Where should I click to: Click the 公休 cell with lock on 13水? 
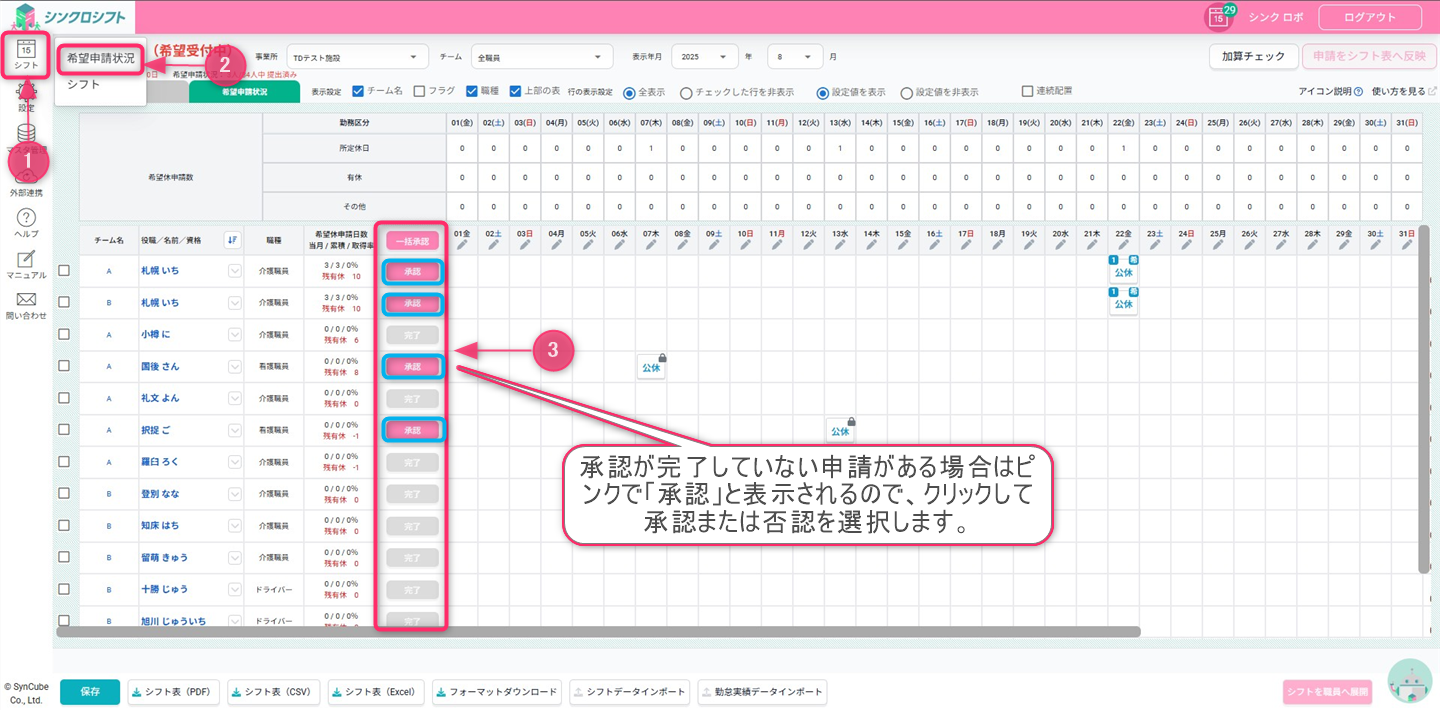840,431
